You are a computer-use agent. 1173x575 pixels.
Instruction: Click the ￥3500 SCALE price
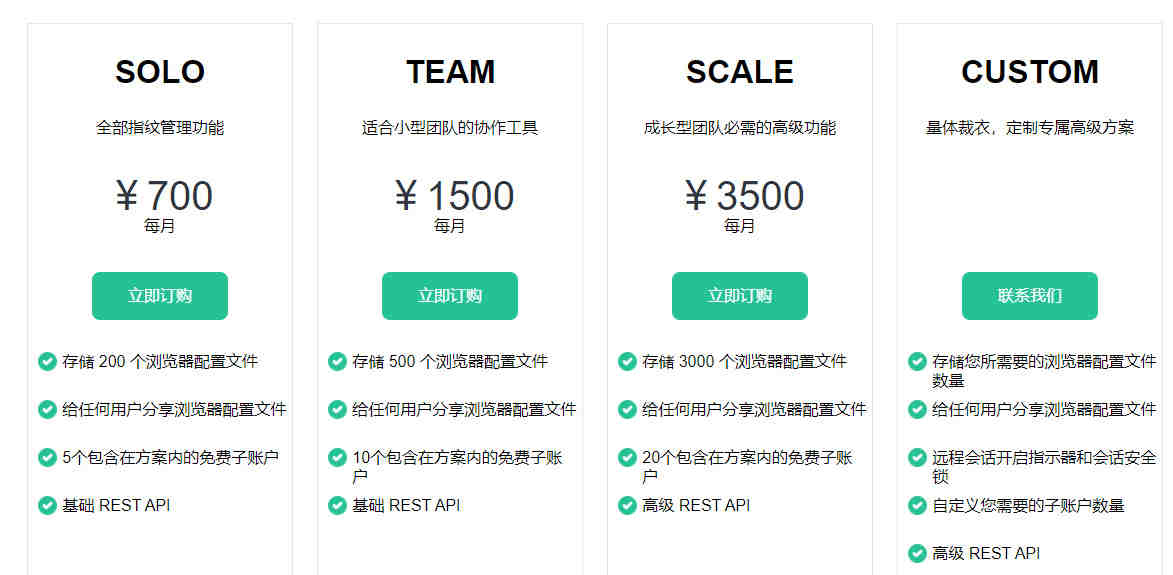(745, 196)
